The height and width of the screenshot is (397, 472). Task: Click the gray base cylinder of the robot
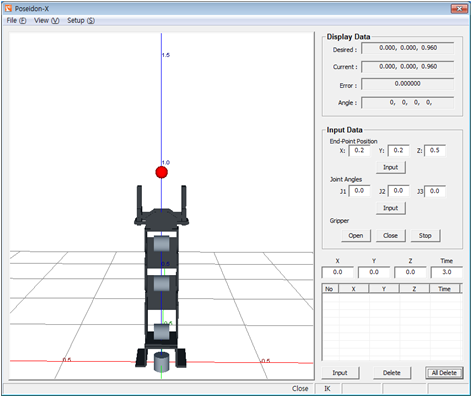pyautogui.click(x=161, y=362)
